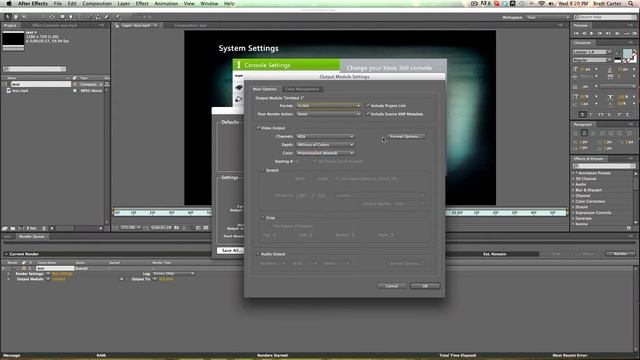640x360 pixels.
Task: Enable the Stretch checkbox
Action: [x=263, y=170]
